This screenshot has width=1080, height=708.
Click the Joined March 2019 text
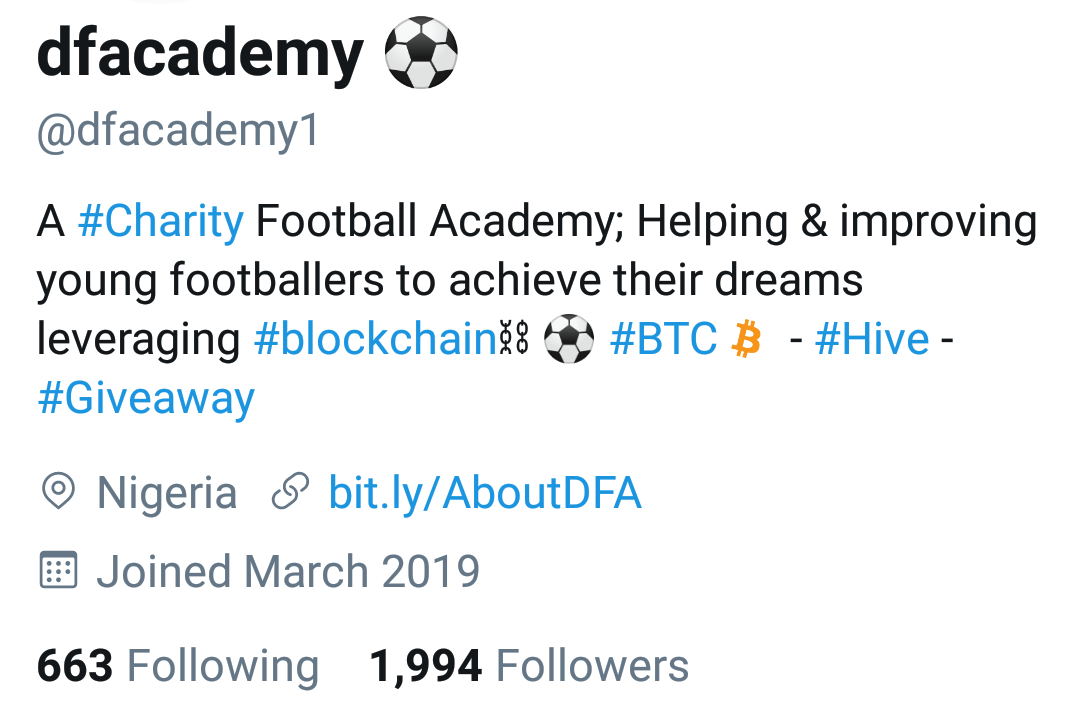288,571
